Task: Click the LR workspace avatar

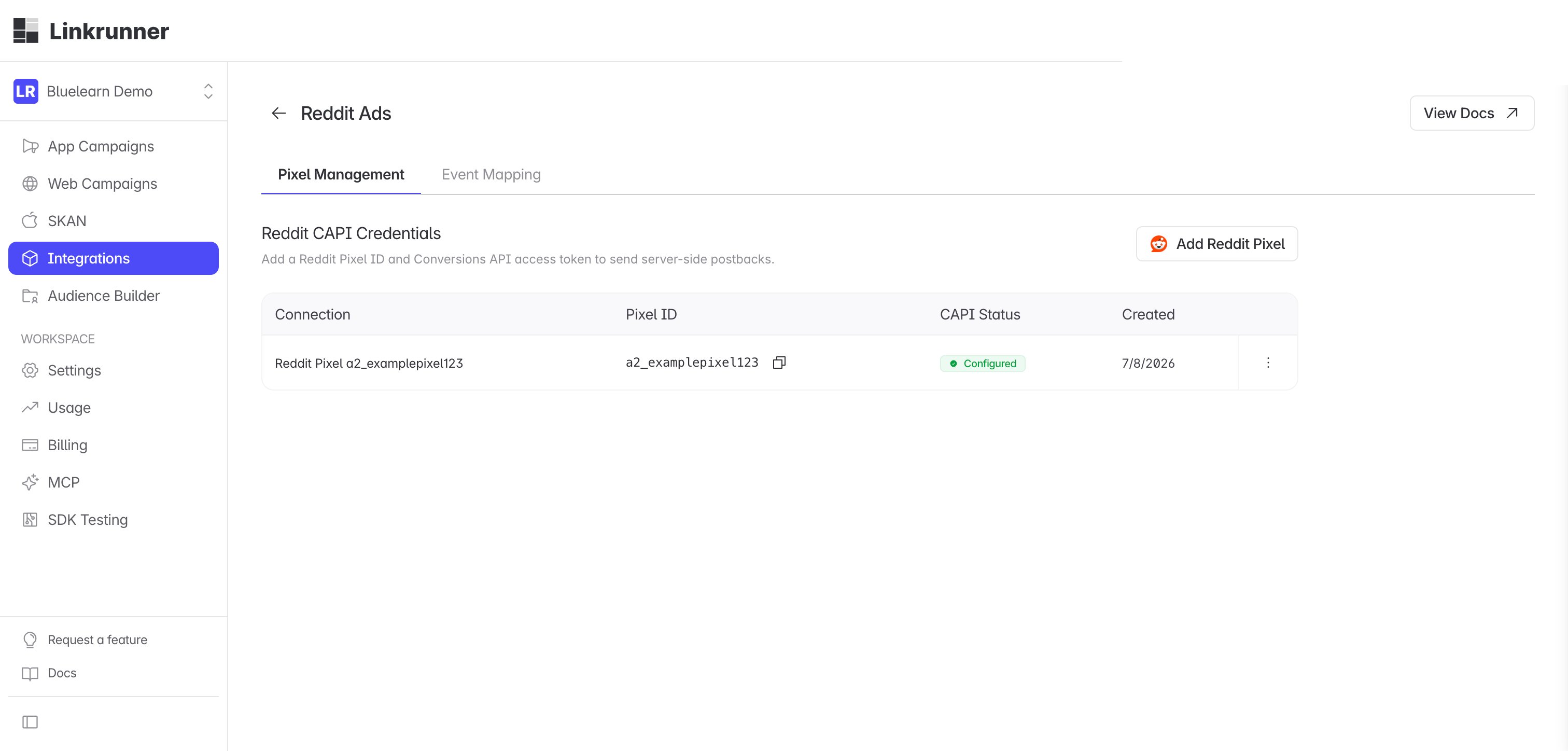Action: 25,91
